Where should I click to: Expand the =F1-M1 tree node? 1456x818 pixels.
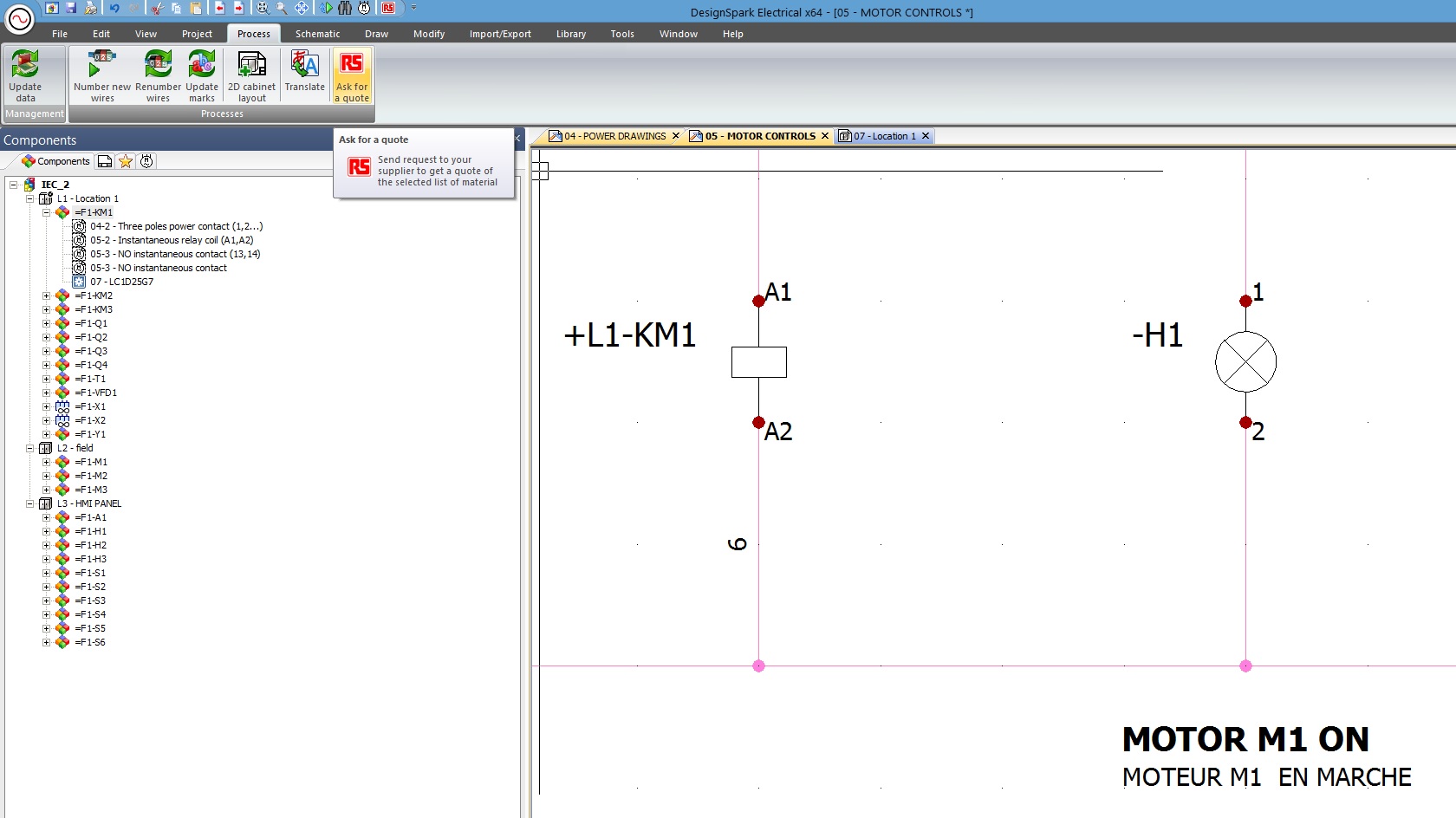point(47,462)
